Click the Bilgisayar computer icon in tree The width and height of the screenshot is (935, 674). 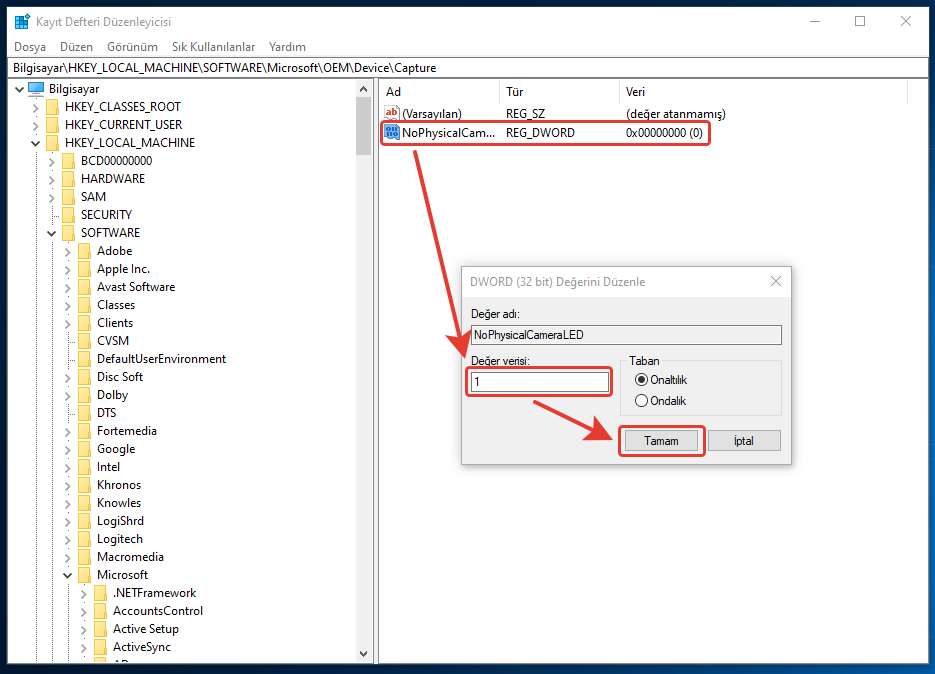click(36, 89)
